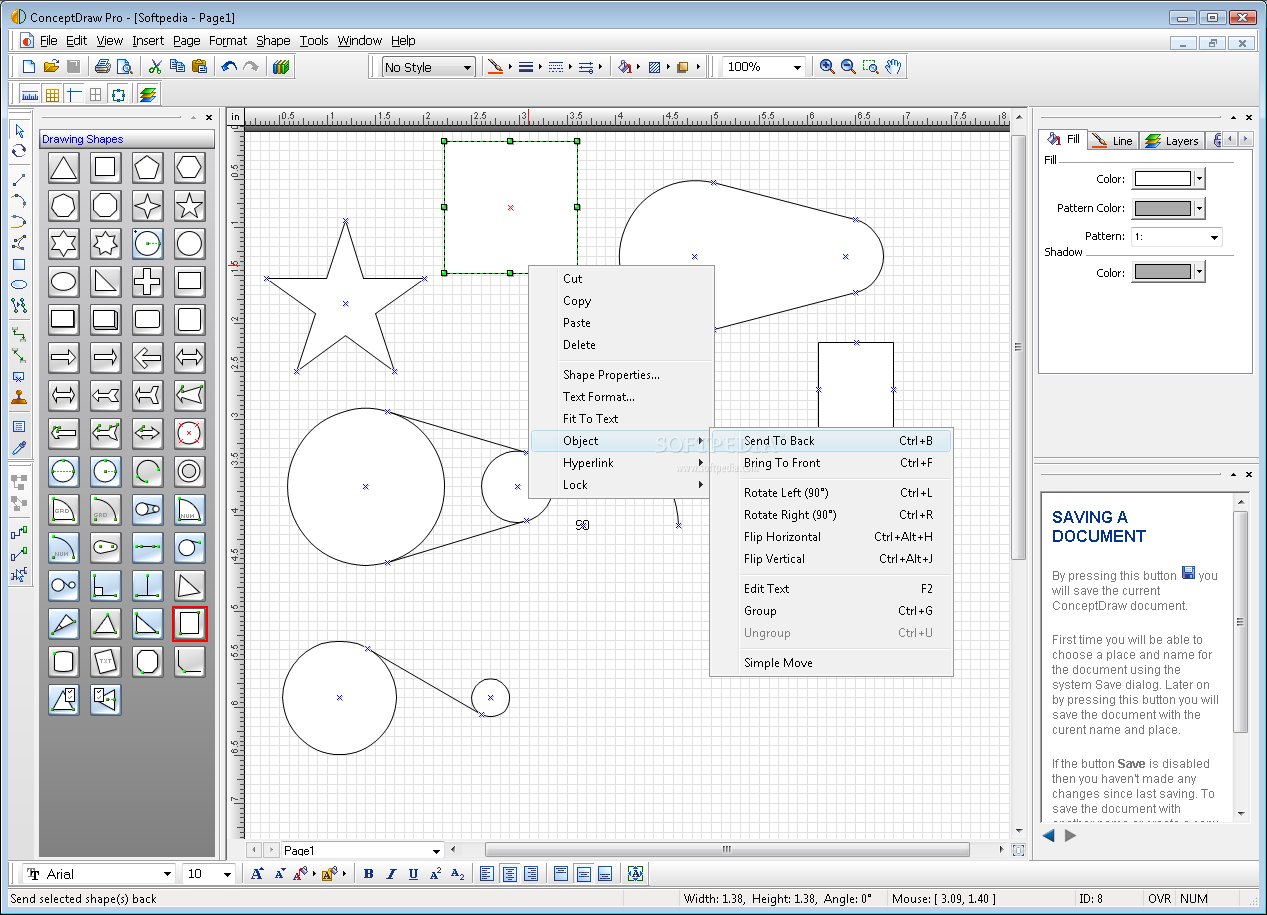Toggle rulers display icon
The width and height of the screenshot is (1267, 915).
coord(29,95)
